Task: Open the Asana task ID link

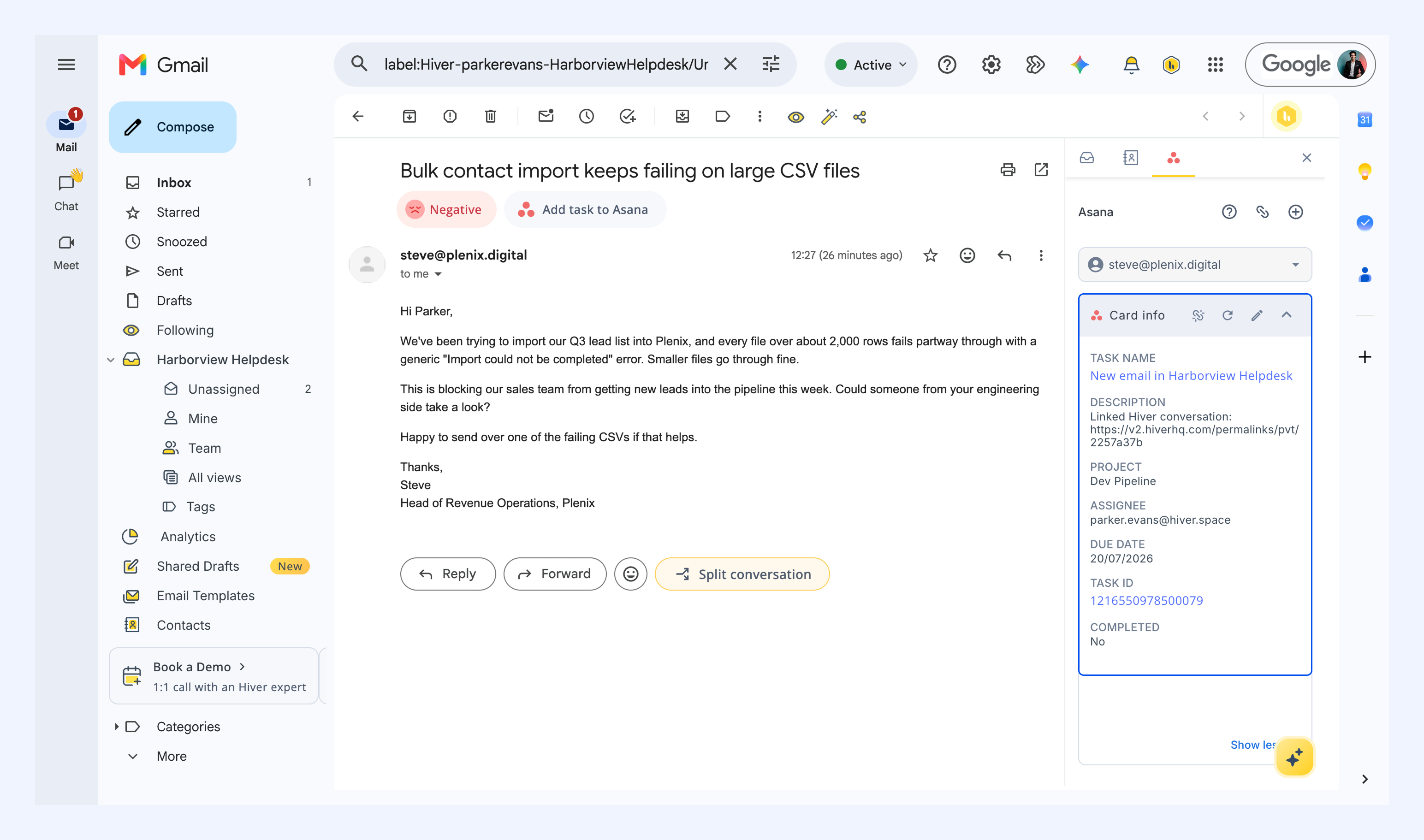Action: coord(1146,601)
